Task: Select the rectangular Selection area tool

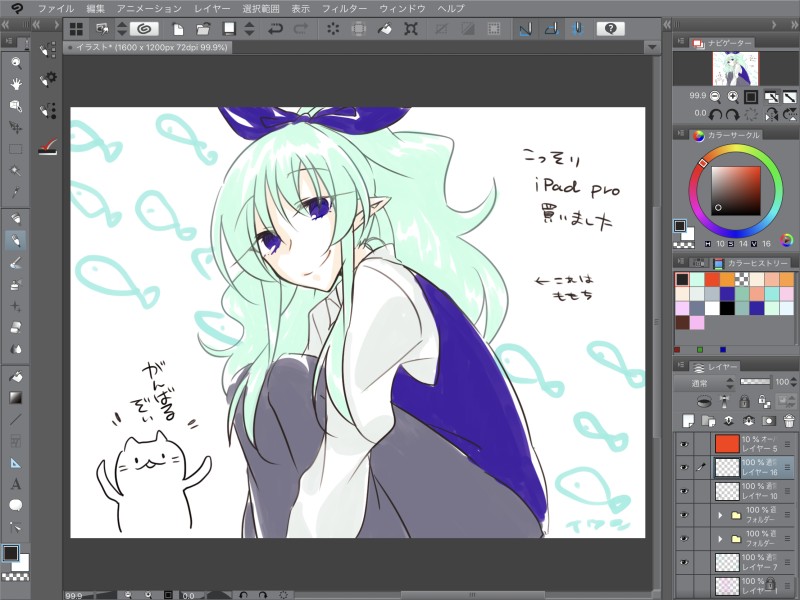Action: click(16, 149)
